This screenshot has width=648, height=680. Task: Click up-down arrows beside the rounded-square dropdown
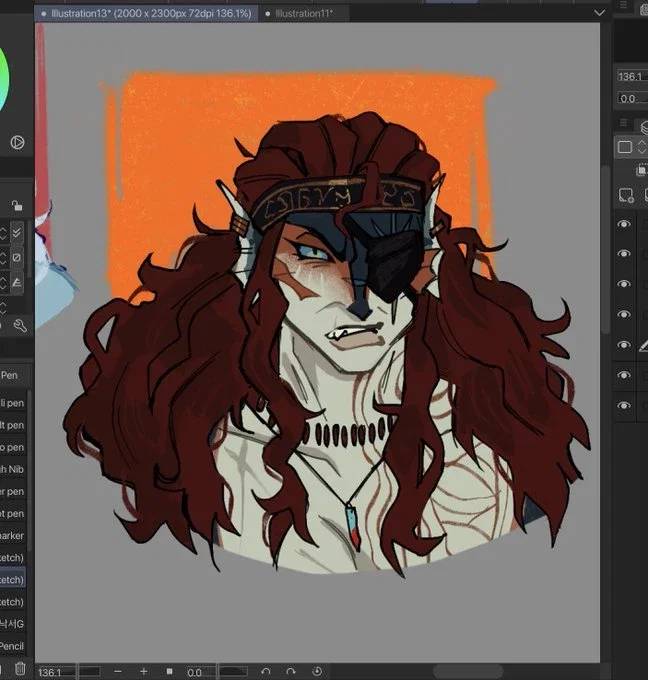click(x=642, y=147)
